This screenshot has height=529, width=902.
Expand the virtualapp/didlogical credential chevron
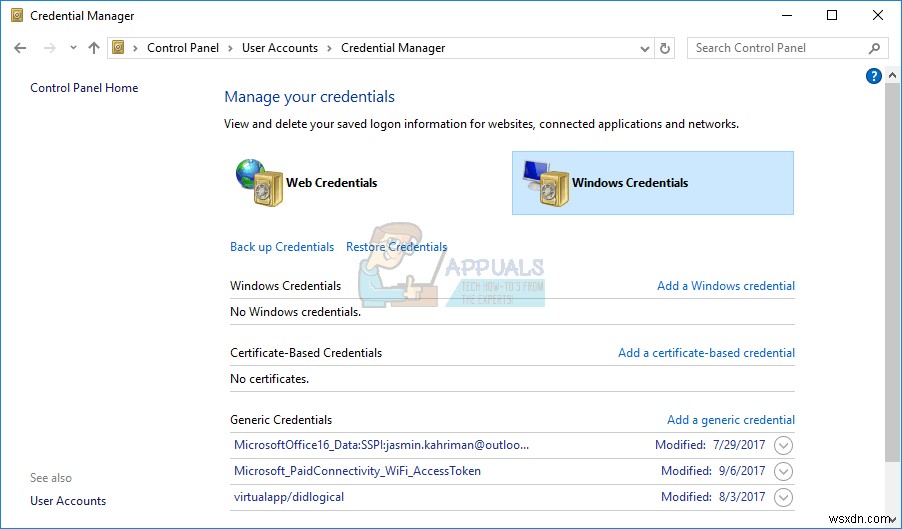coord(783,497)
